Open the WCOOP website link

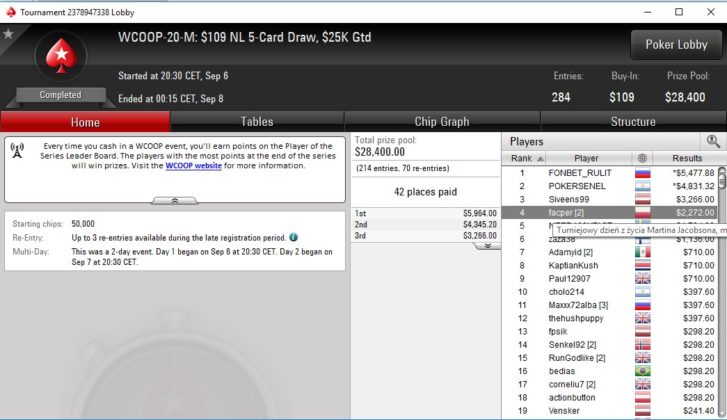[193, 165]
